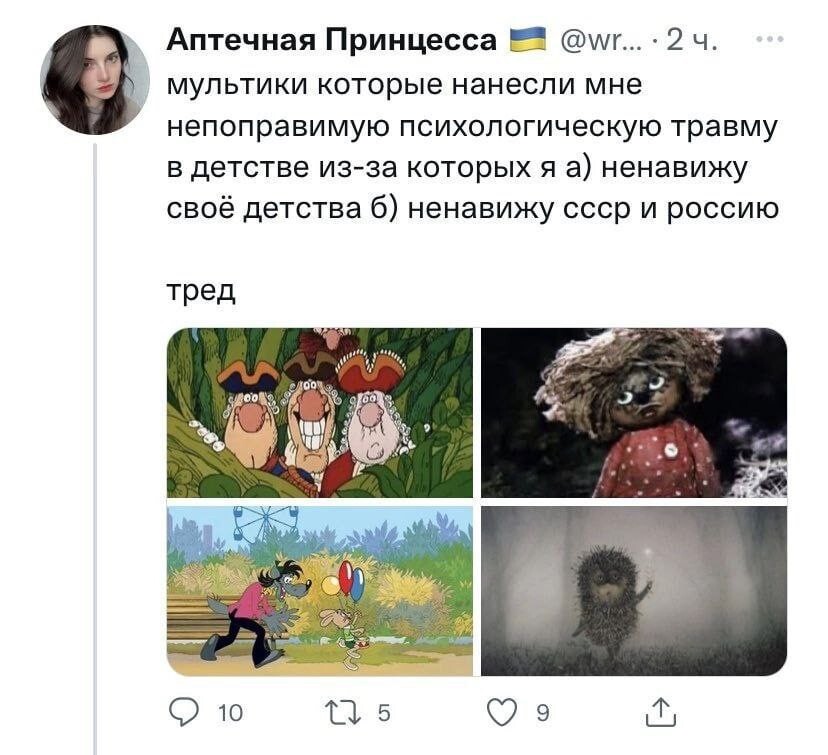The image size is (828, 755).
Task: Open the hedgehog in the fog image
Action: 634,591
